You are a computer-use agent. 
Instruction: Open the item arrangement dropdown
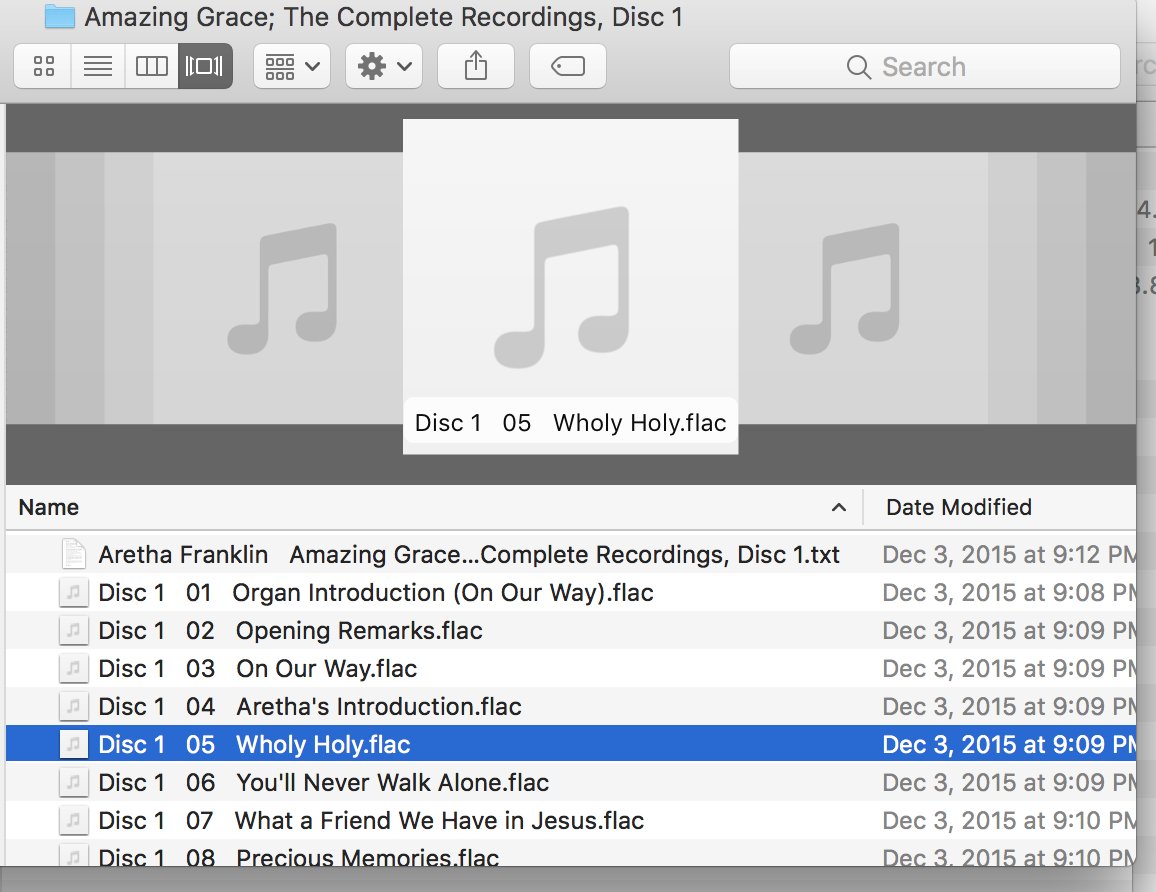pyautogui.click(x=292, y=66)
